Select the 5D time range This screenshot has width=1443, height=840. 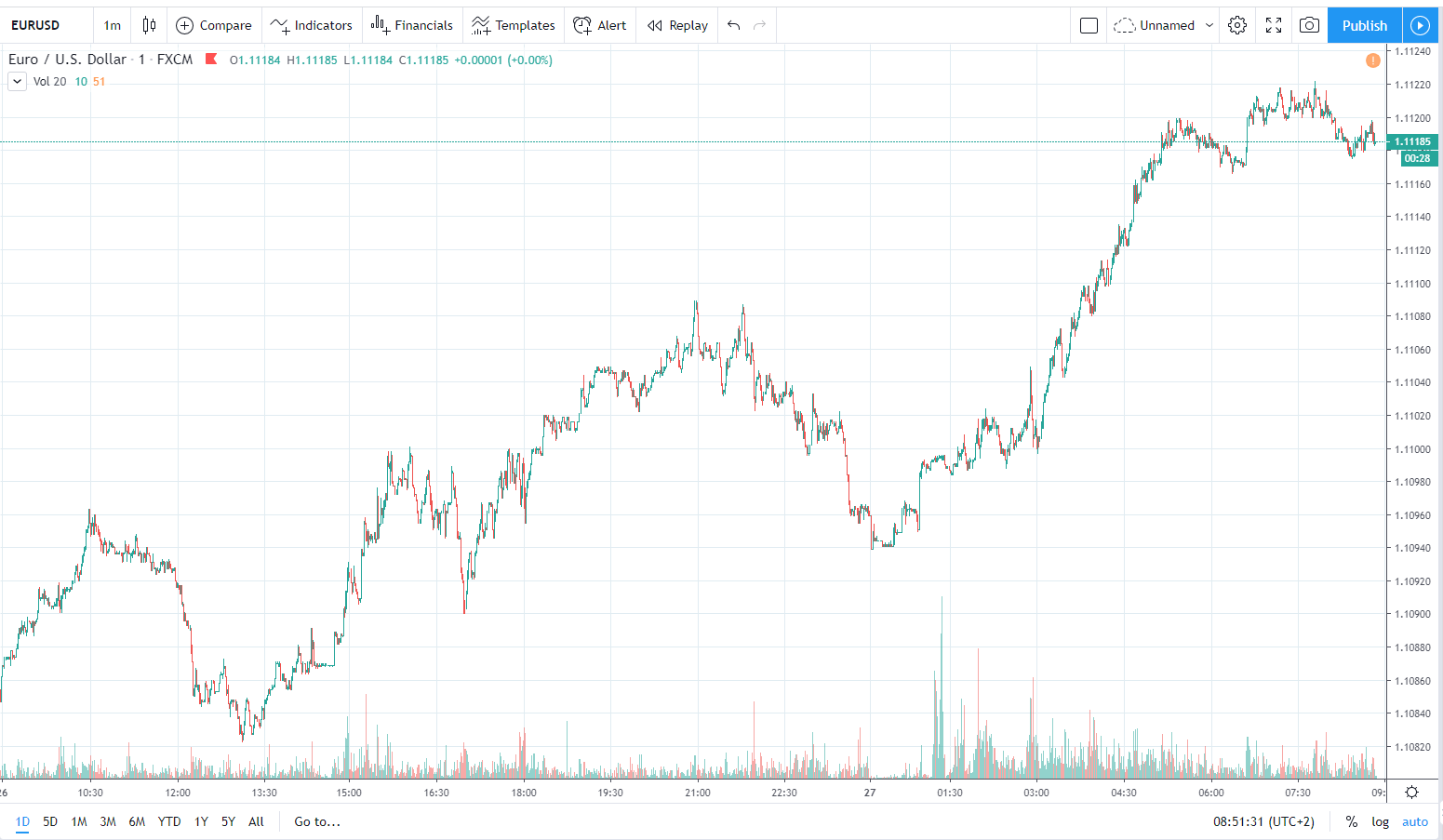[x=50, y=821]
